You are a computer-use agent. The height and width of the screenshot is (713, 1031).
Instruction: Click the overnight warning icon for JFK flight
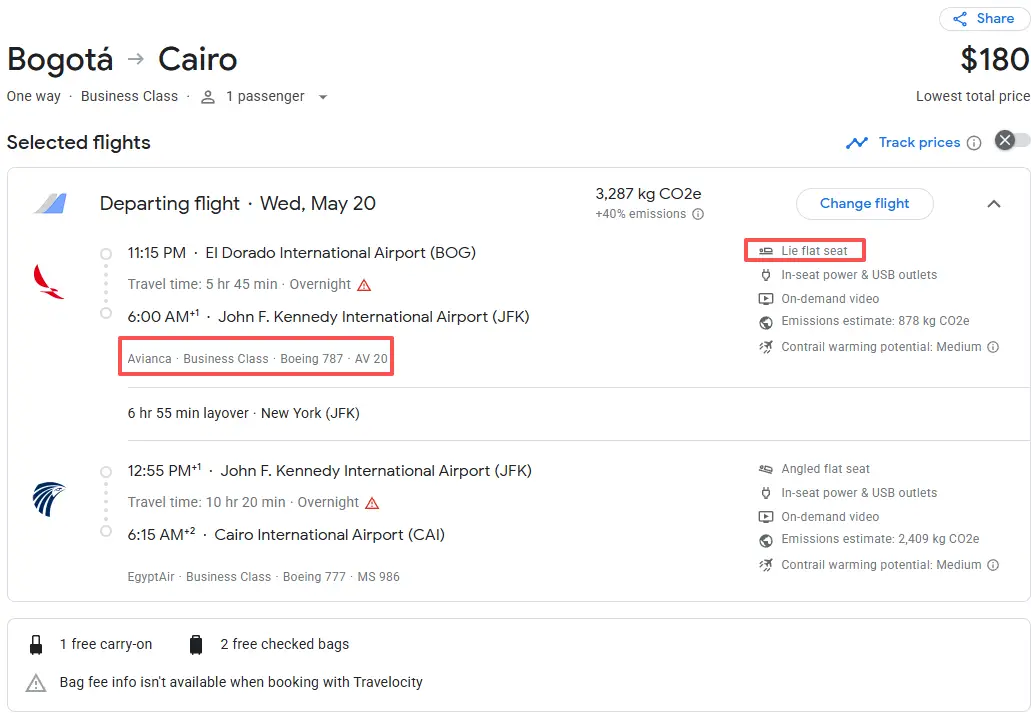(x=372, y=503)
